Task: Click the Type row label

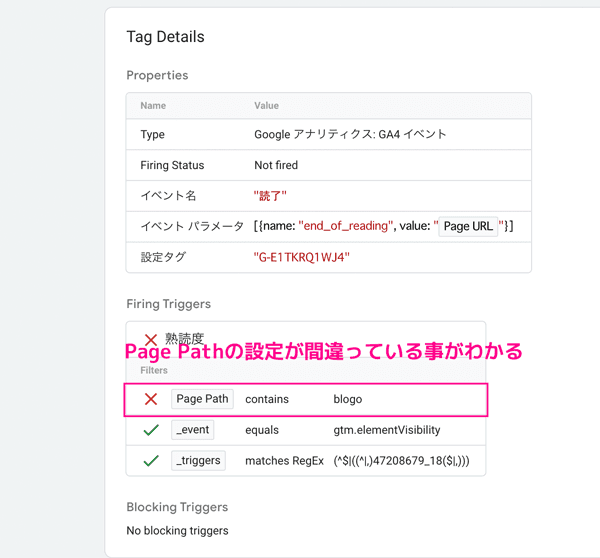Action: pyautogui.click(x=152, y=135)
